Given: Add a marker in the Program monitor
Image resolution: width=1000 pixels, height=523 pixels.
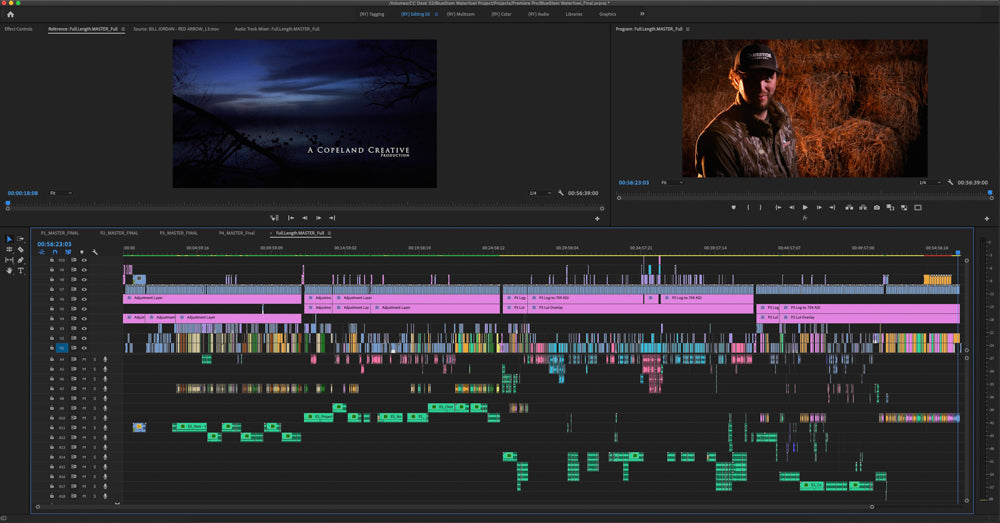Looking at the screenshot, I should [733, 207].
